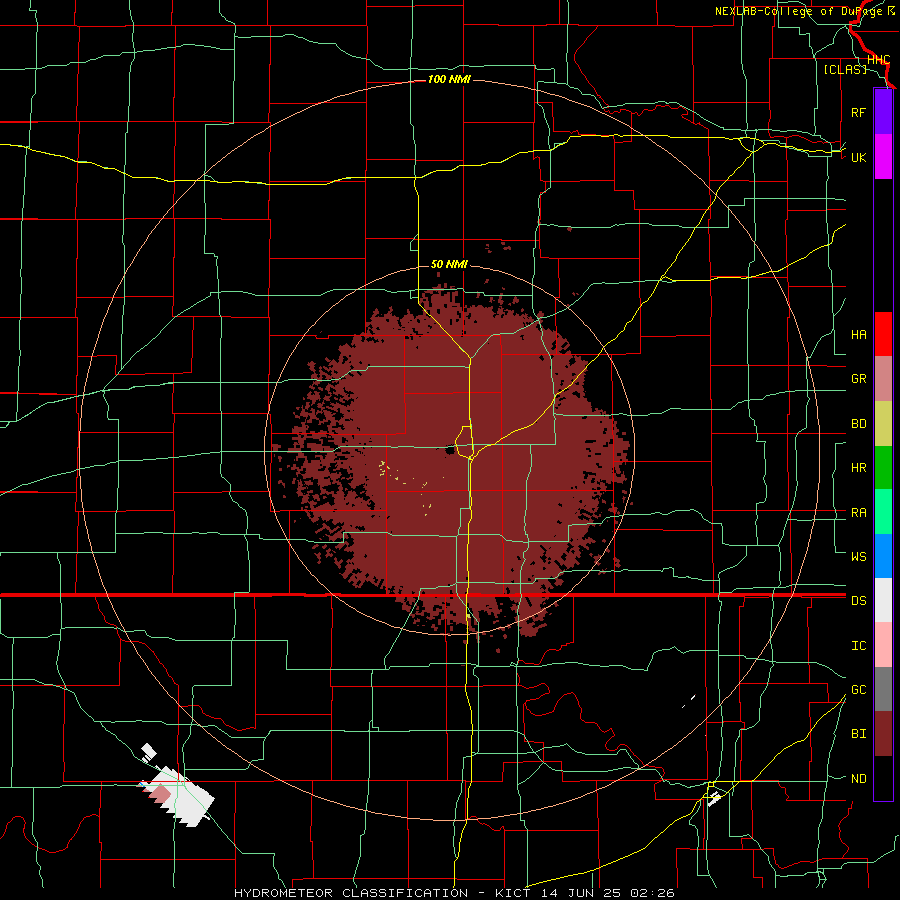This screenshot has width=900, height=900.
Task: Select the yellow BD legend swatch
Action: tap(883, 424)
